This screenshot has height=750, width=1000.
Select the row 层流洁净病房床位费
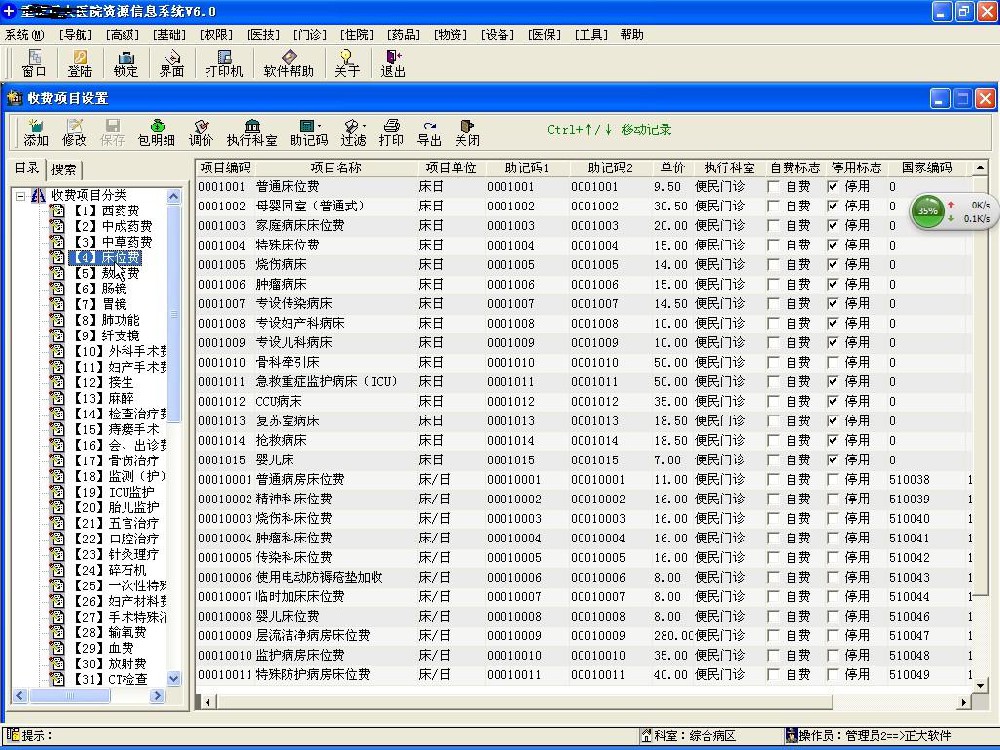pos(584,636)
